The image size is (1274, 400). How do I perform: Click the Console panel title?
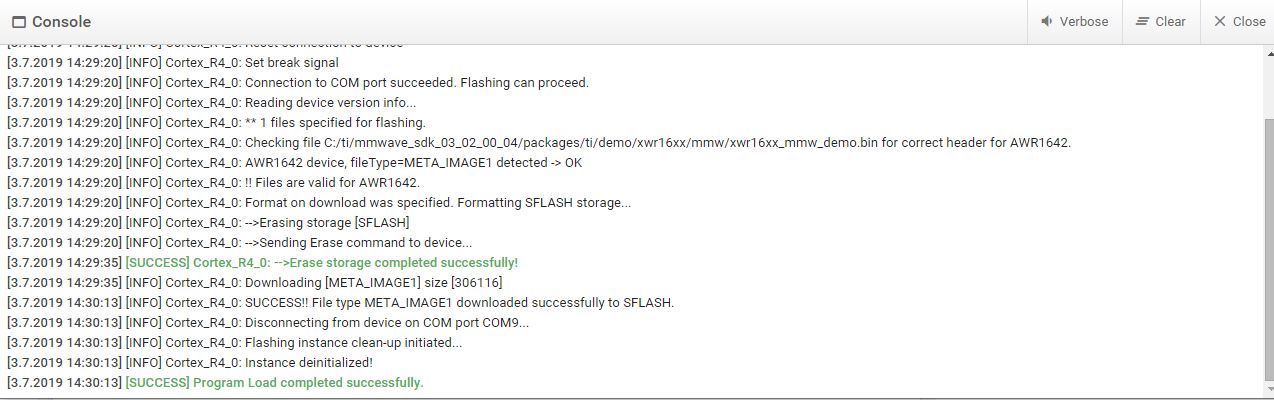[61, 22]
